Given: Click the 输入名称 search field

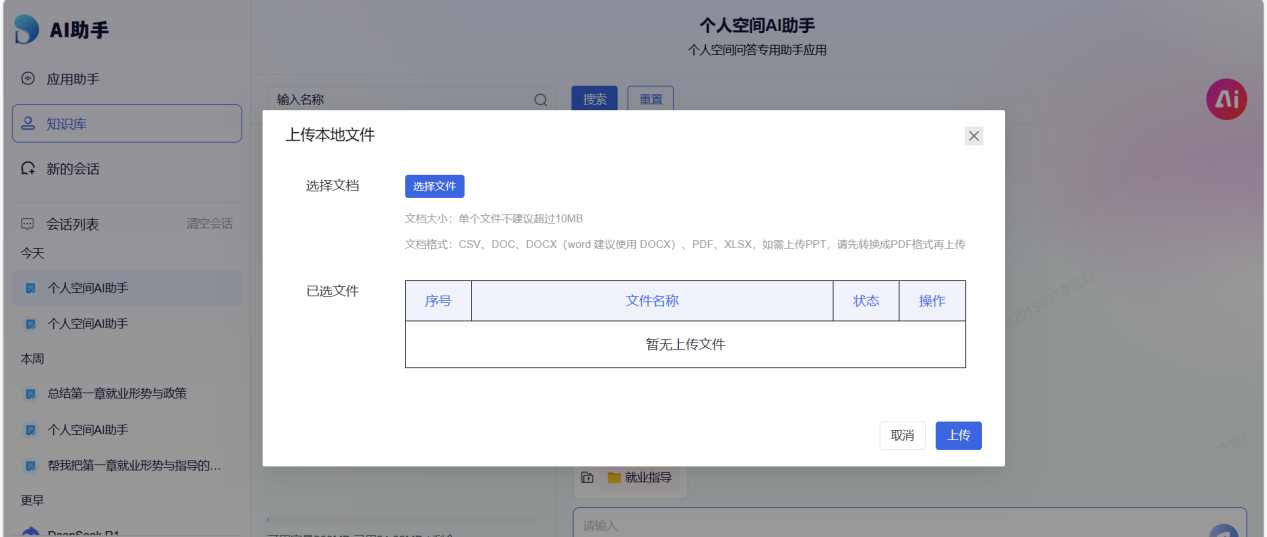Looking at the screenshot, I should point(400,100).
